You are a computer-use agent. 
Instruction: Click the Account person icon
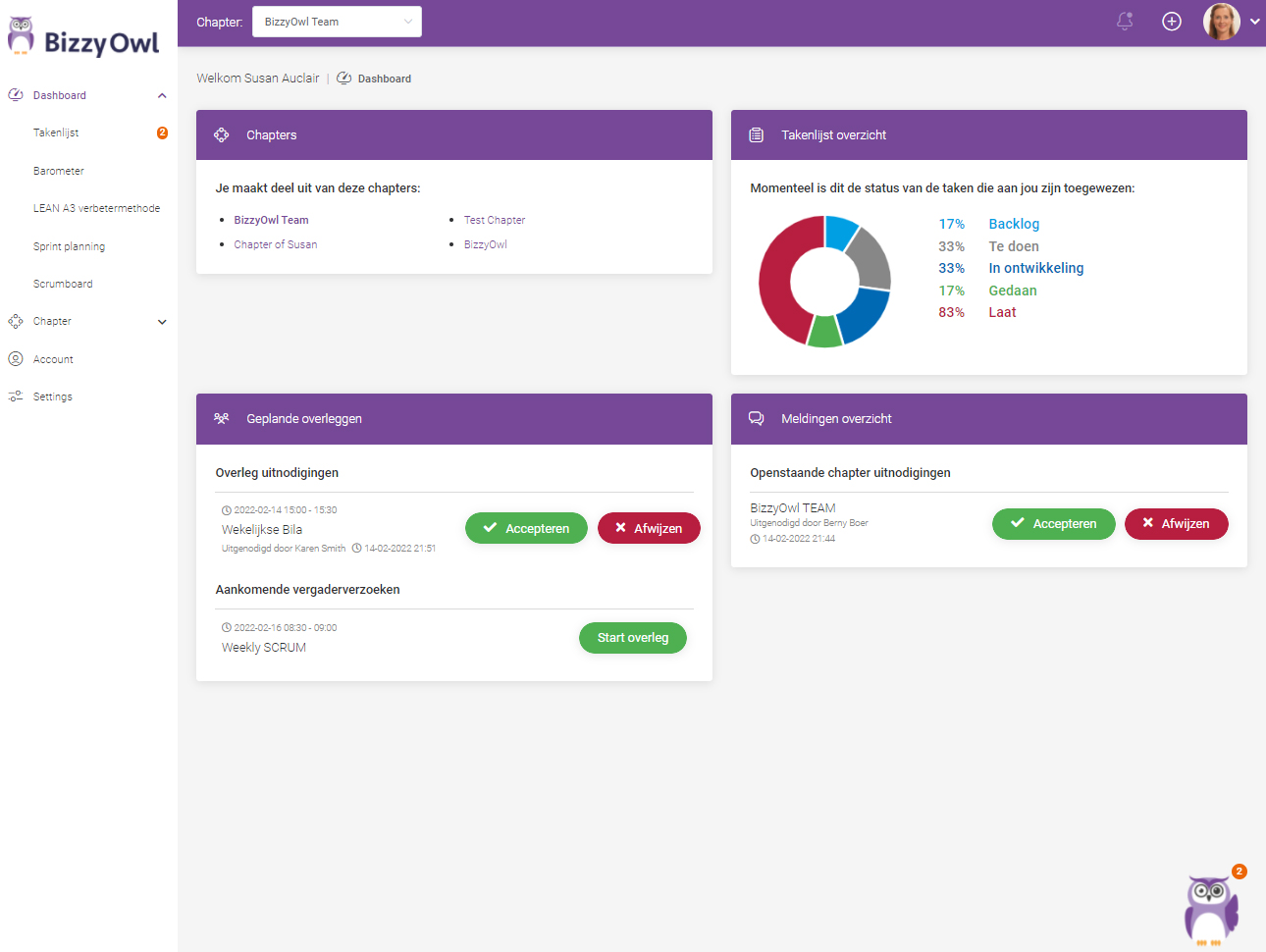pos(16,359)
